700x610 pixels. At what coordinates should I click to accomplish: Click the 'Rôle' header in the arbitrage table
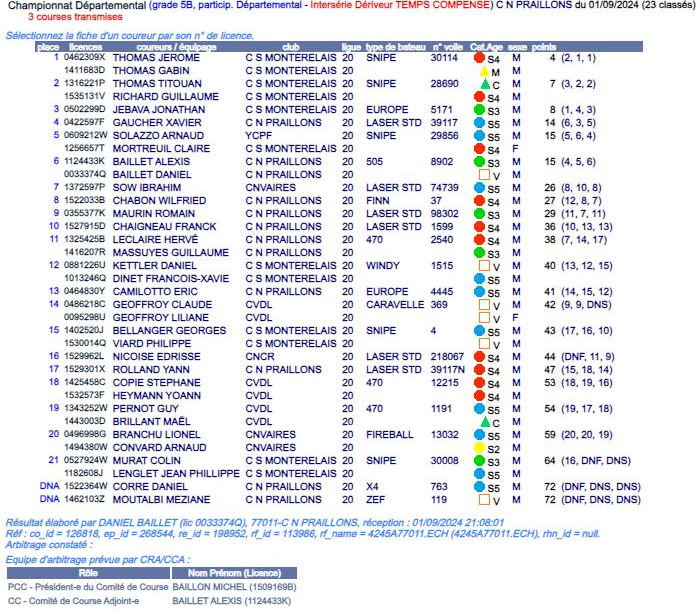point(88,573)
